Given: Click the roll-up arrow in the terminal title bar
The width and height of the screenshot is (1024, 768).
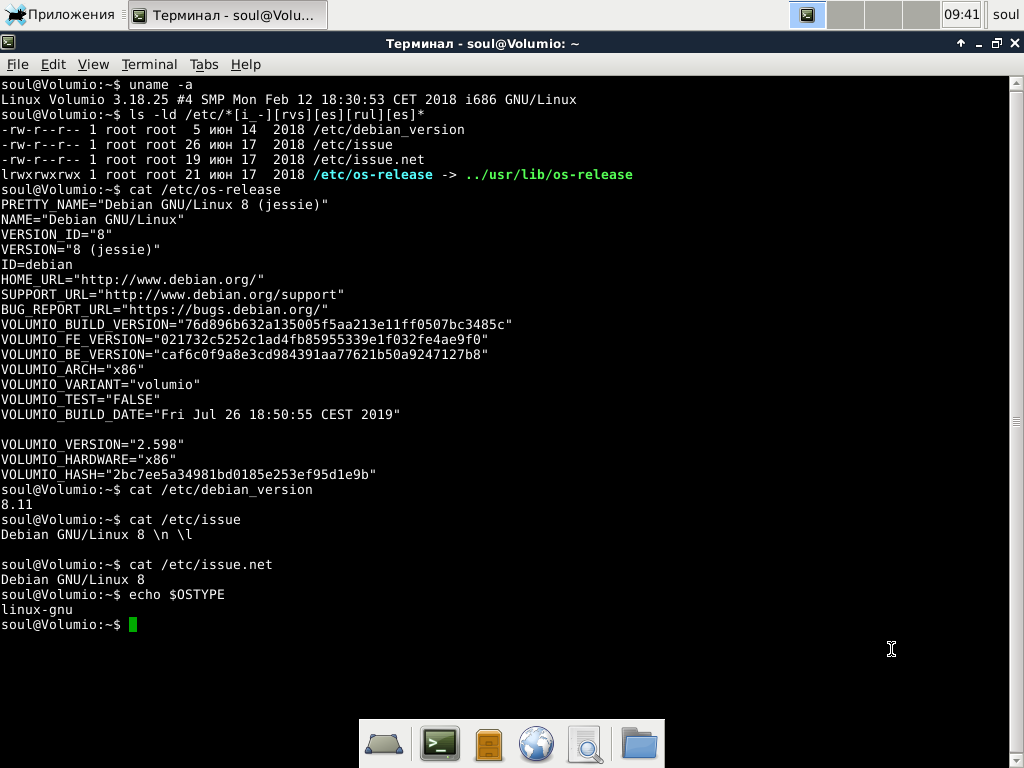Looking at the screenshot, I should (x=961, y=43).
